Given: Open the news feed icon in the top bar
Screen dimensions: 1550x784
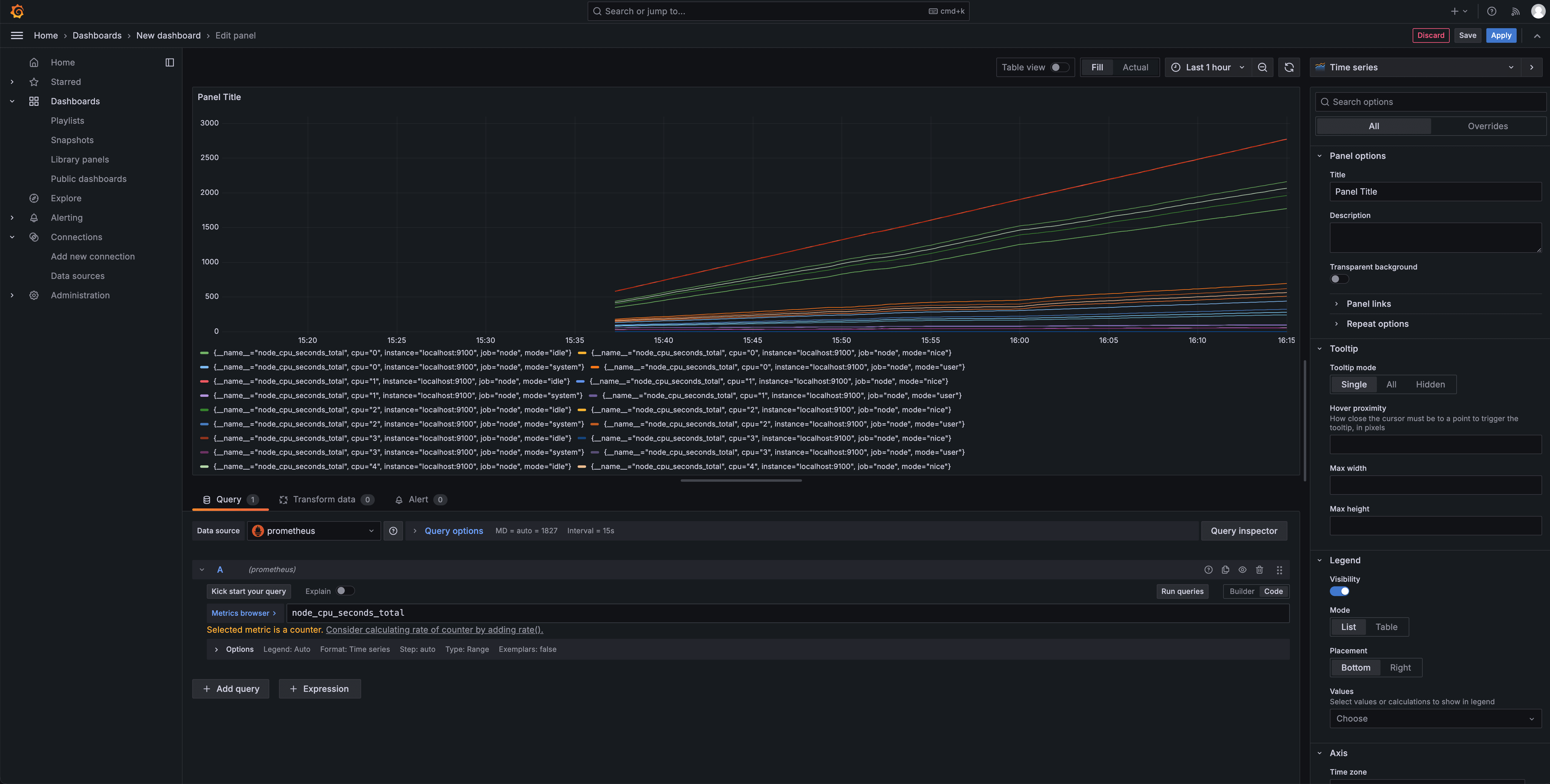Looking at the screenshot, I should 1515,12.
